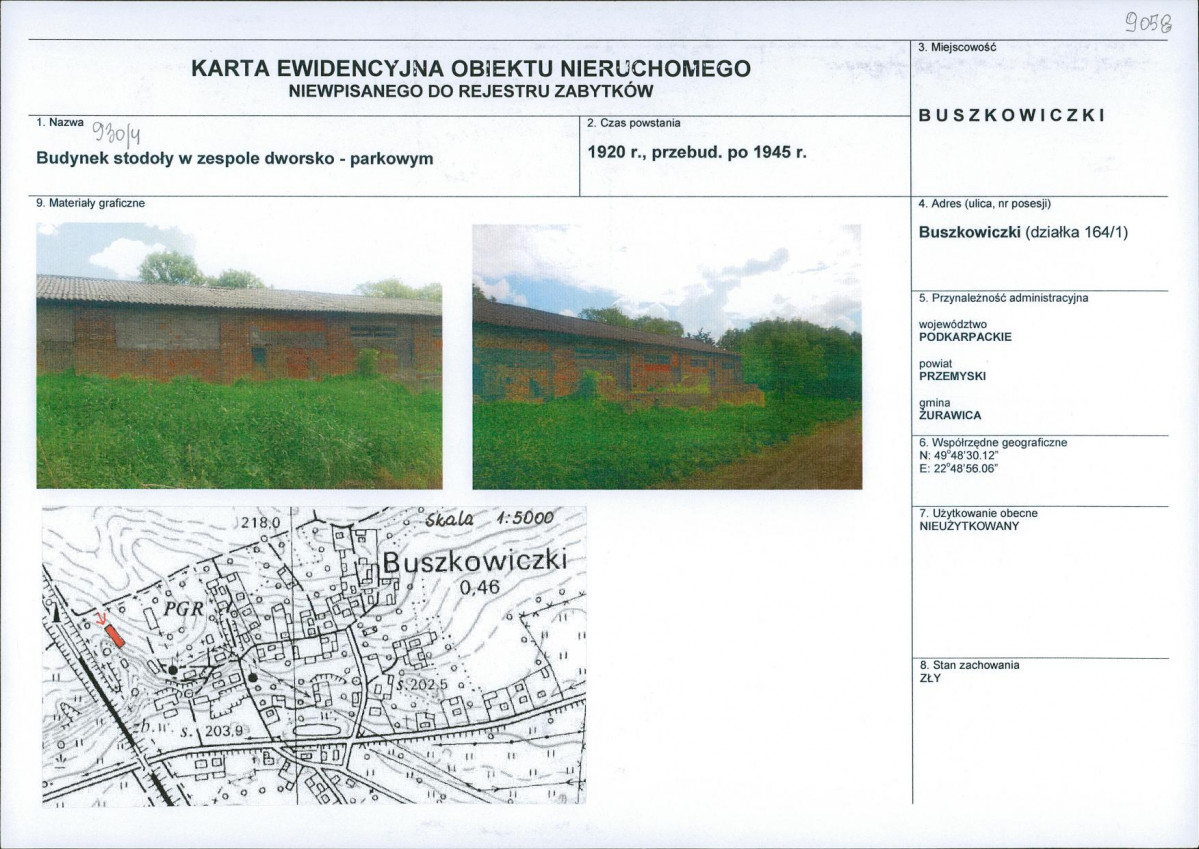This screenshot has width=1199, height=849.
Task: Click the name field Budynek stodoły
Action: [234, 158]
